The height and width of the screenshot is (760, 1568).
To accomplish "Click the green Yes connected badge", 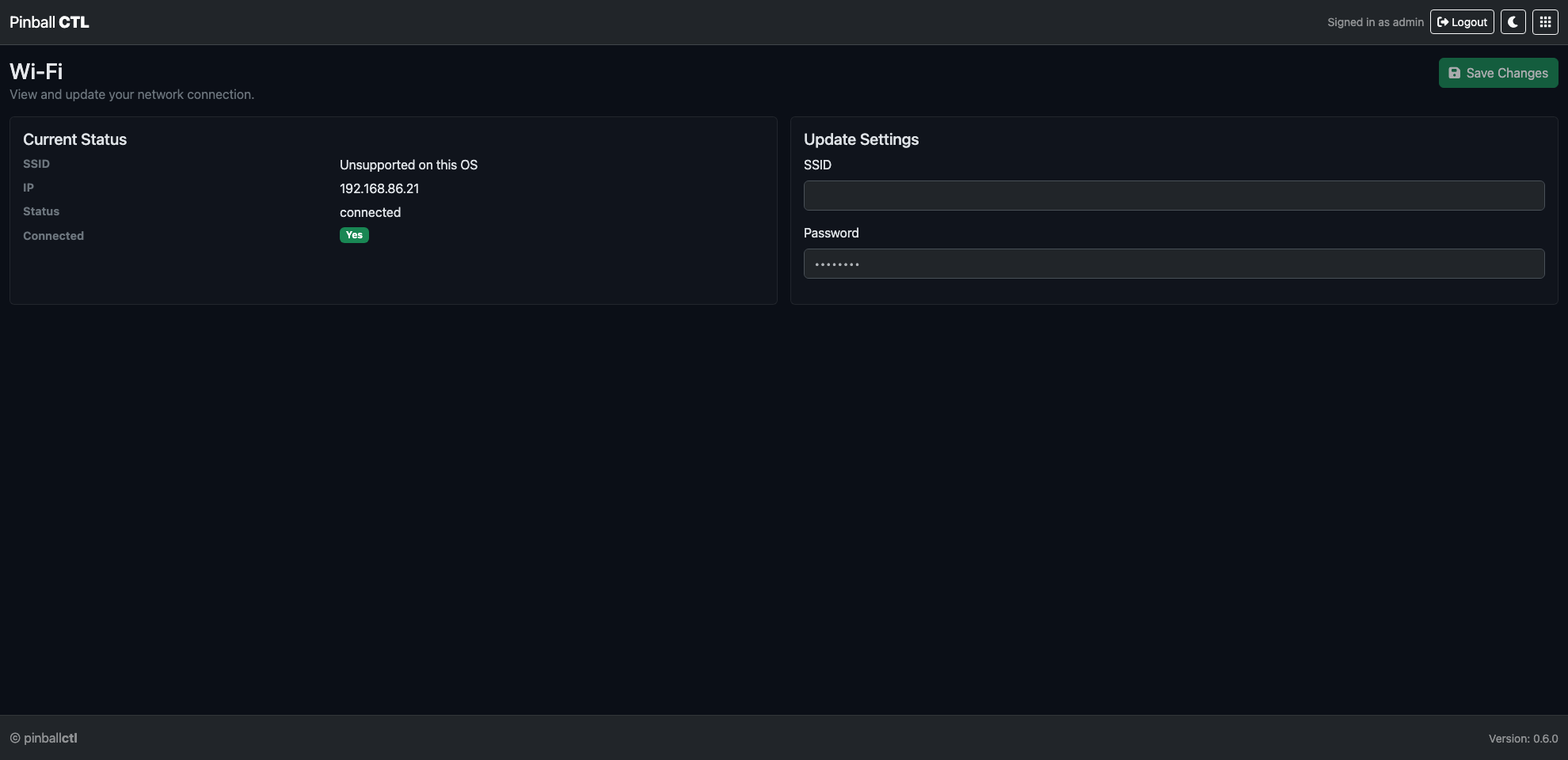I will click(x=354, y=234).
